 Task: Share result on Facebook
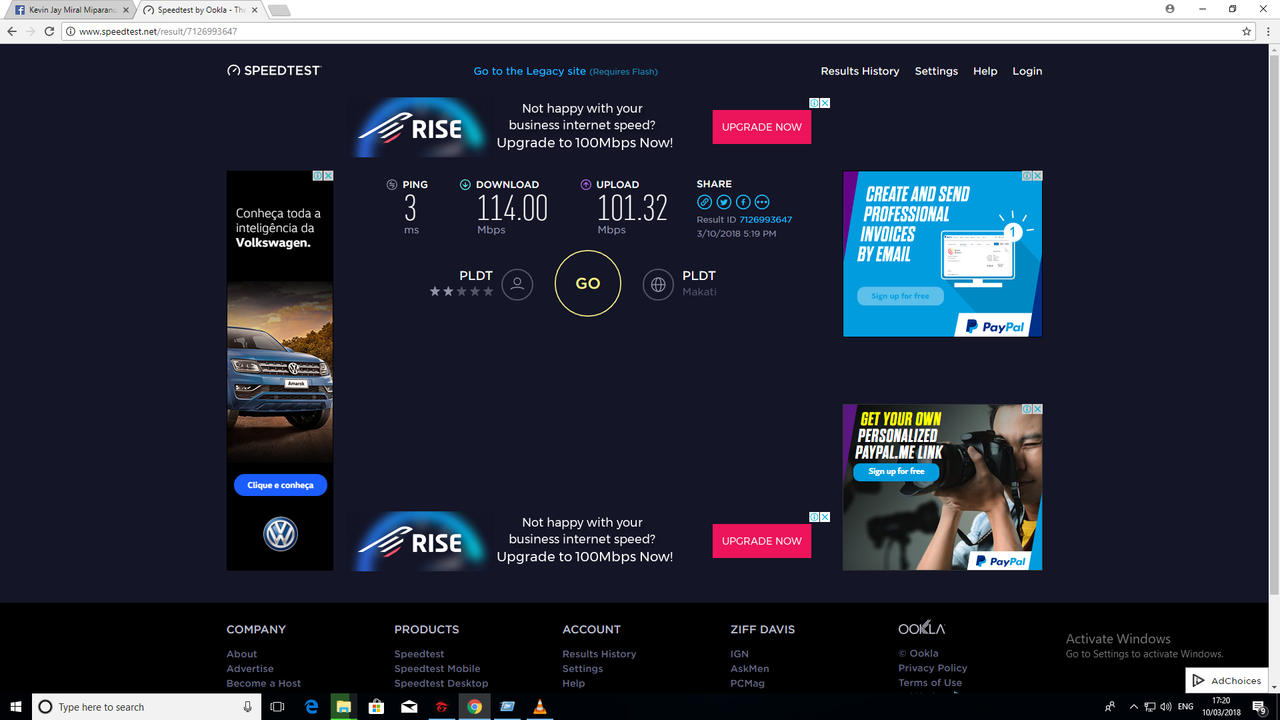click(742, 202)
